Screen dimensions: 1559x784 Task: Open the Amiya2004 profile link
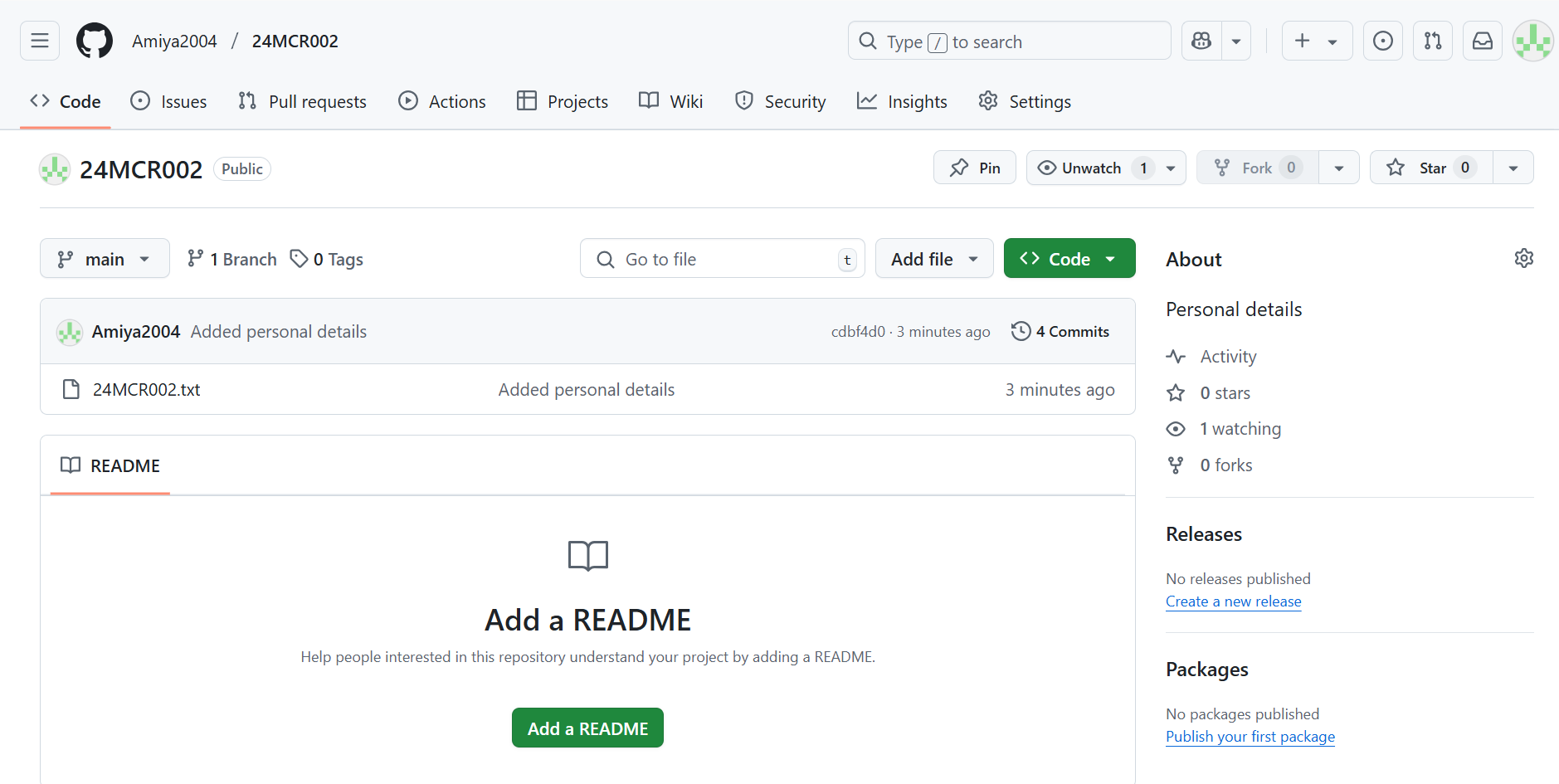point(174,41)
